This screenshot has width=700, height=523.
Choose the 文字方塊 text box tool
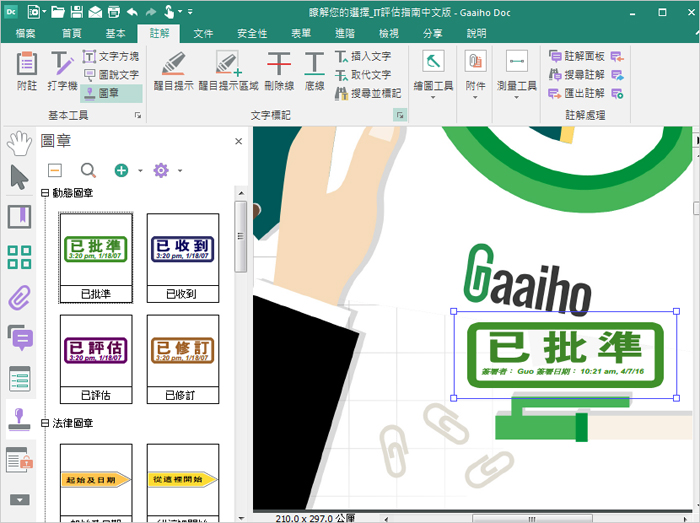[111, 56]
